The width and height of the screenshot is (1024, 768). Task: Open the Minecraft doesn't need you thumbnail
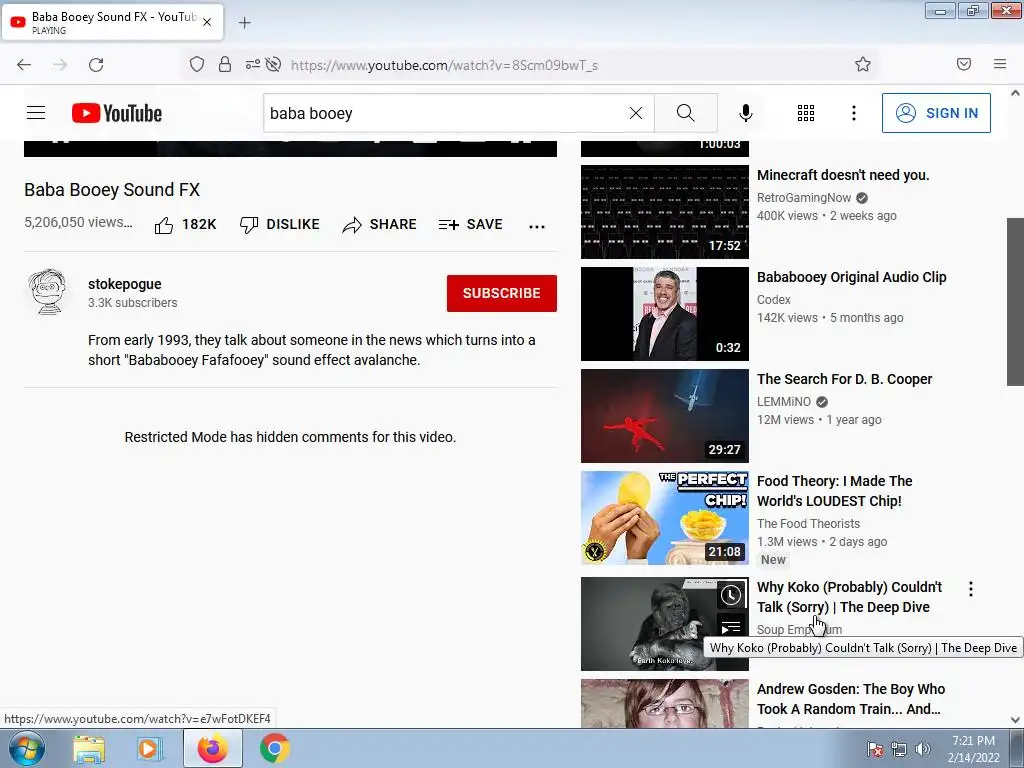point(665,212)
